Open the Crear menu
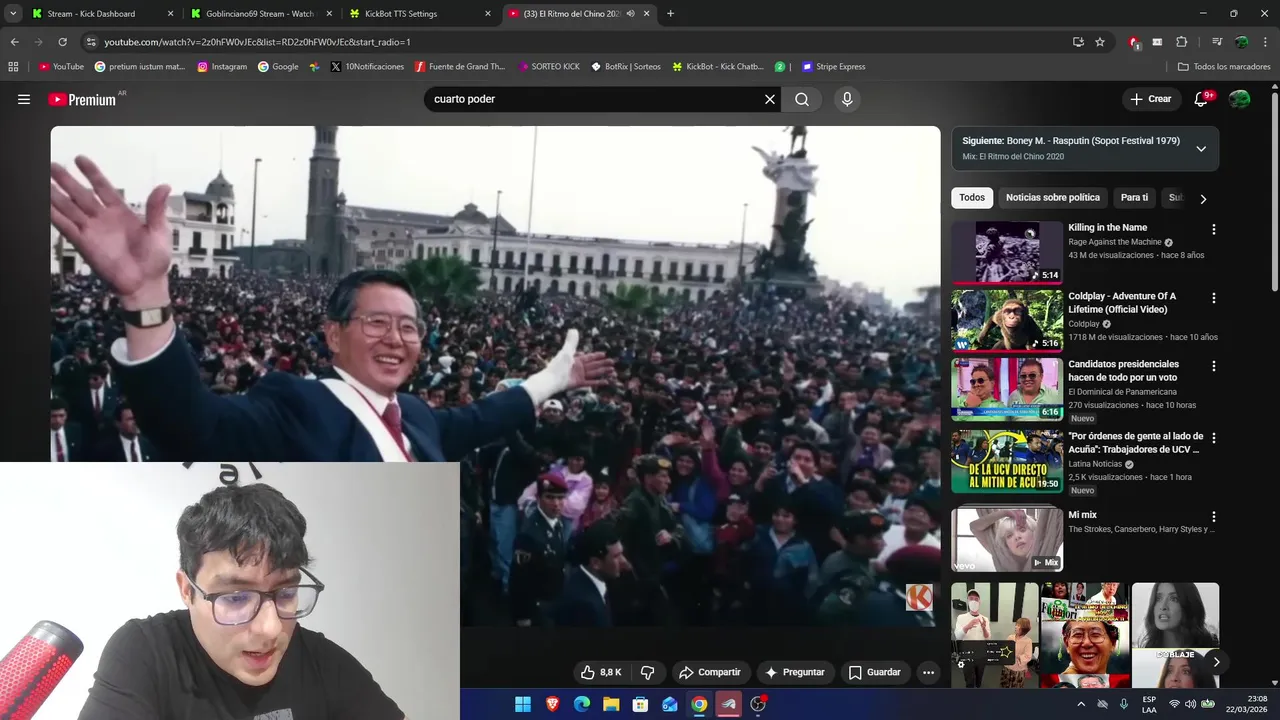This screenshot has width=1280, height=720. [1151, 99]
